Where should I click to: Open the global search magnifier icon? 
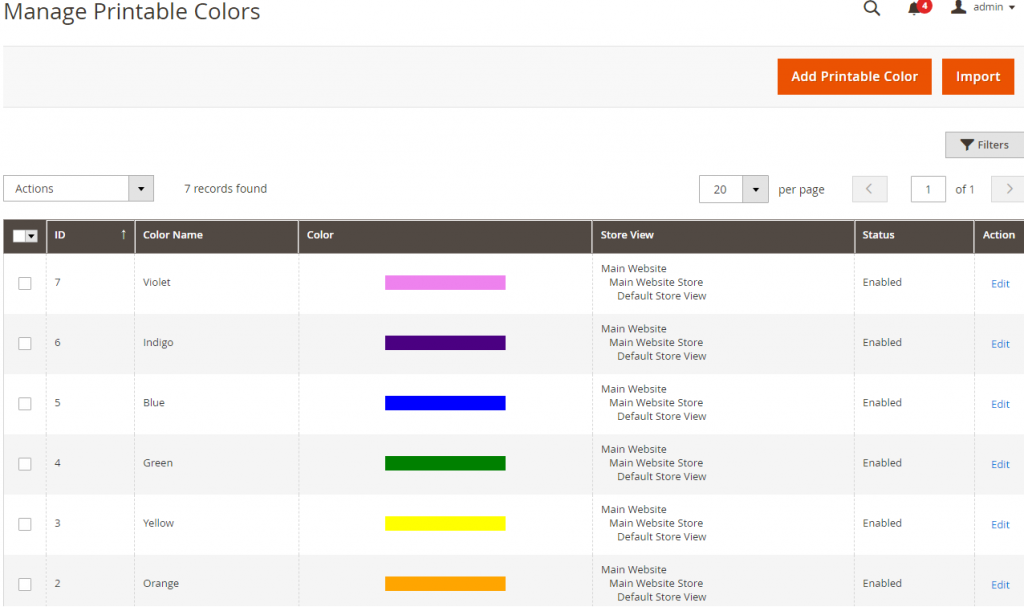tap(871, 8)
